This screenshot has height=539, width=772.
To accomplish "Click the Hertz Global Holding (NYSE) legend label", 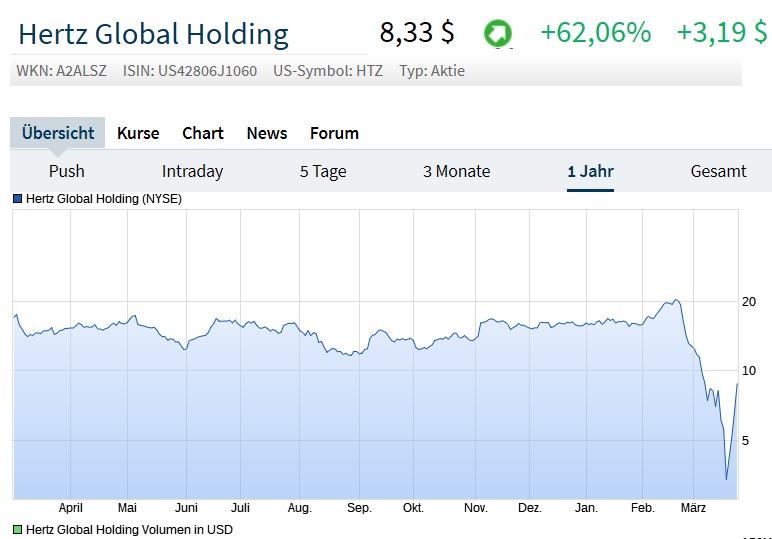I will [x=104, y=199].
